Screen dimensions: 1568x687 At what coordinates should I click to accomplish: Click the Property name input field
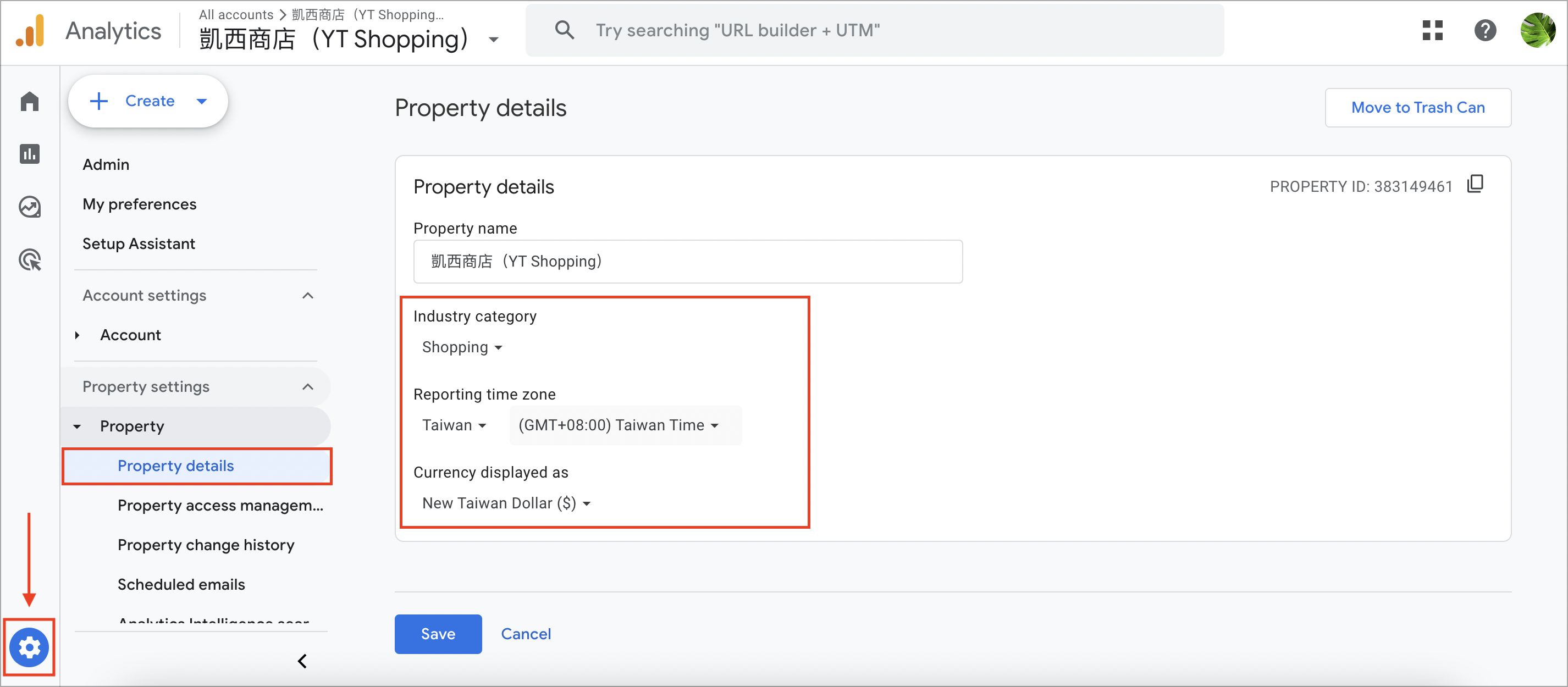[688, 261]
